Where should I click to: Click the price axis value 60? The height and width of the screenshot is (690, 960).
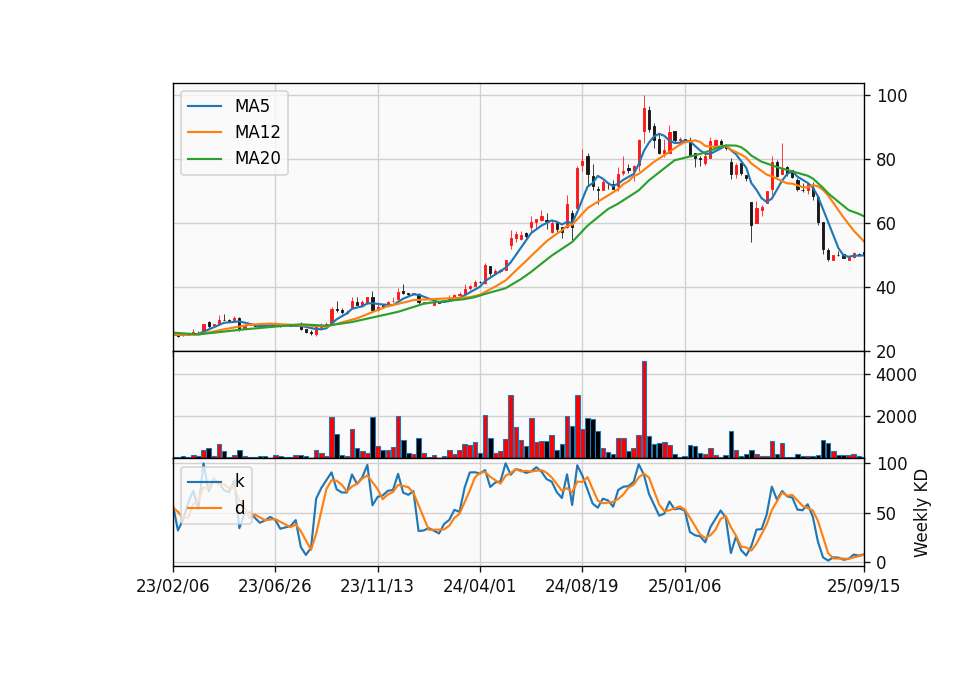(887, 224)
